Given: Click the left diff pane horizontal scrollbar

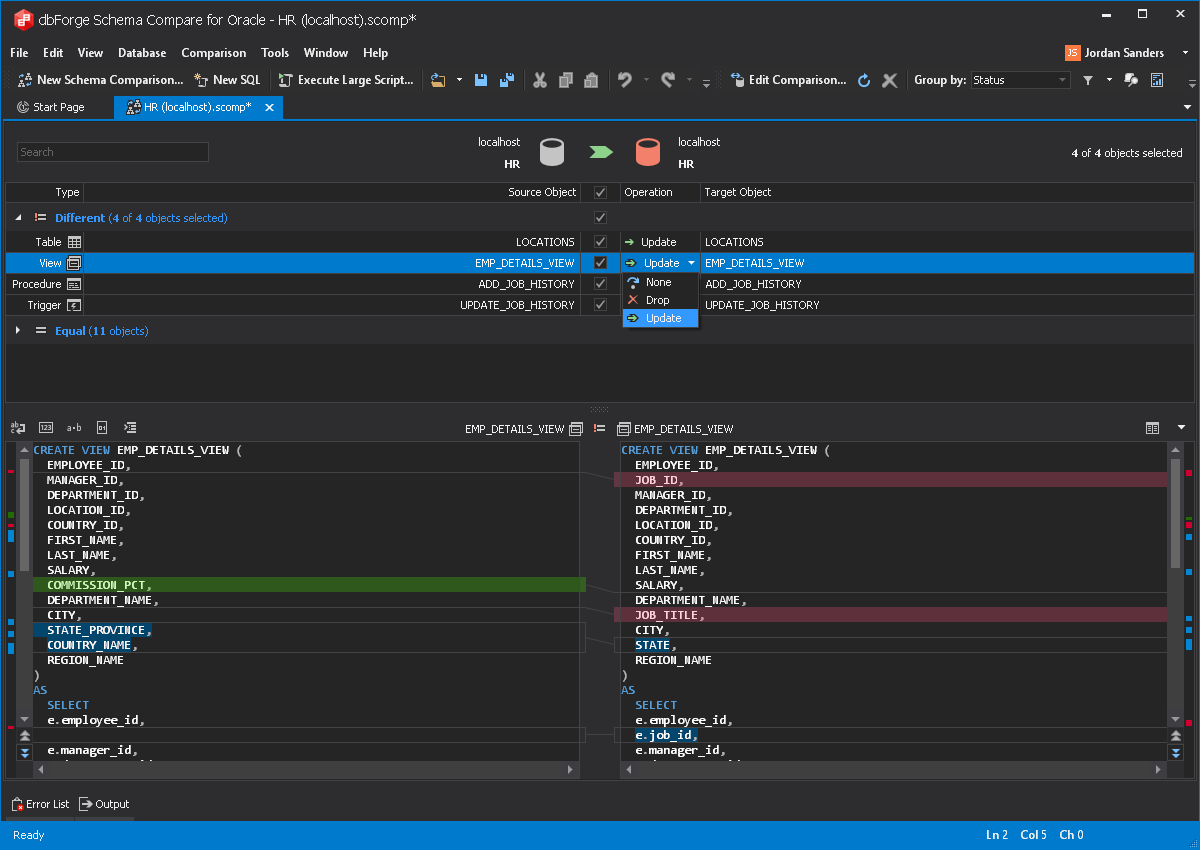Looking at the screenshot, I should point(306,770).
